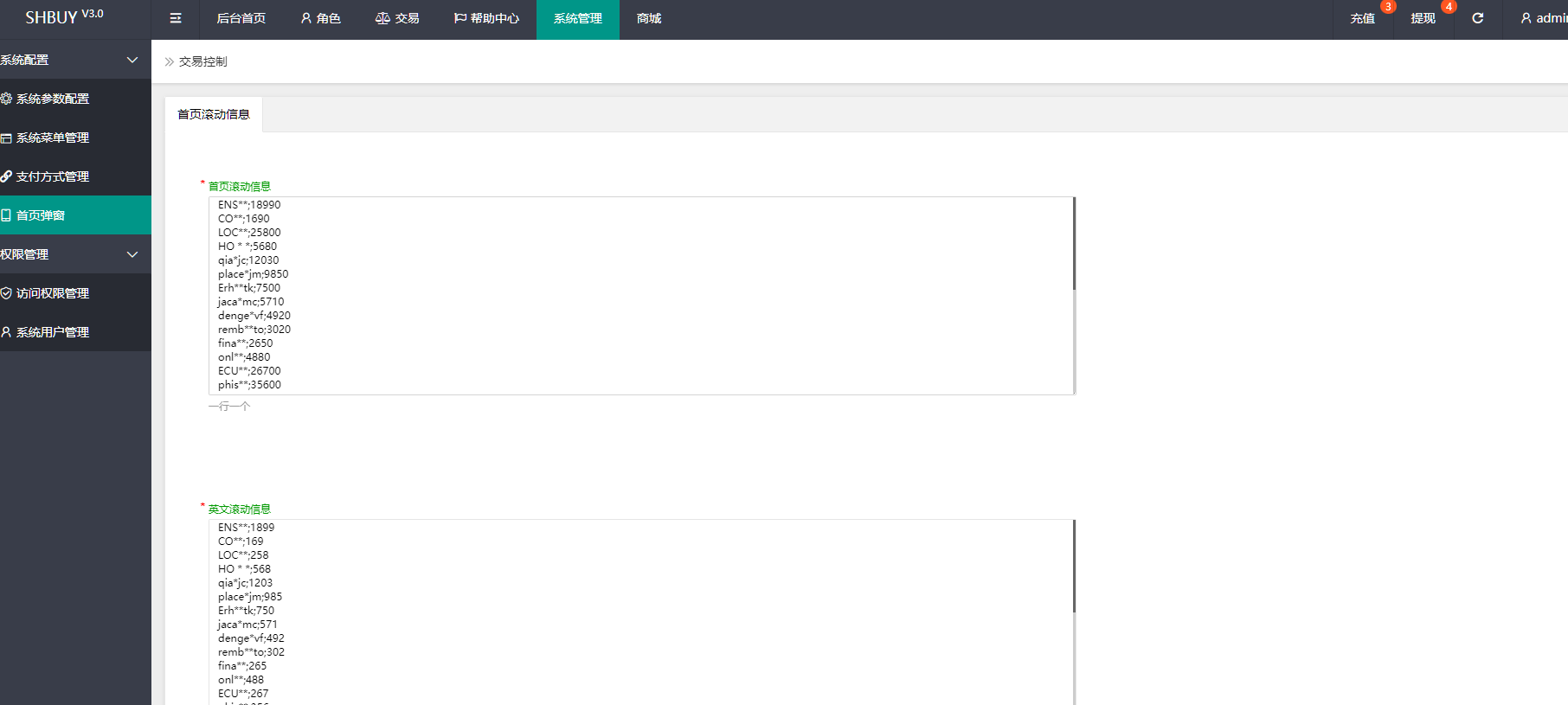Click the sidebar collapse hamburger icon
This screenshot has width=1568, height=705.
[x=176, y=18]
